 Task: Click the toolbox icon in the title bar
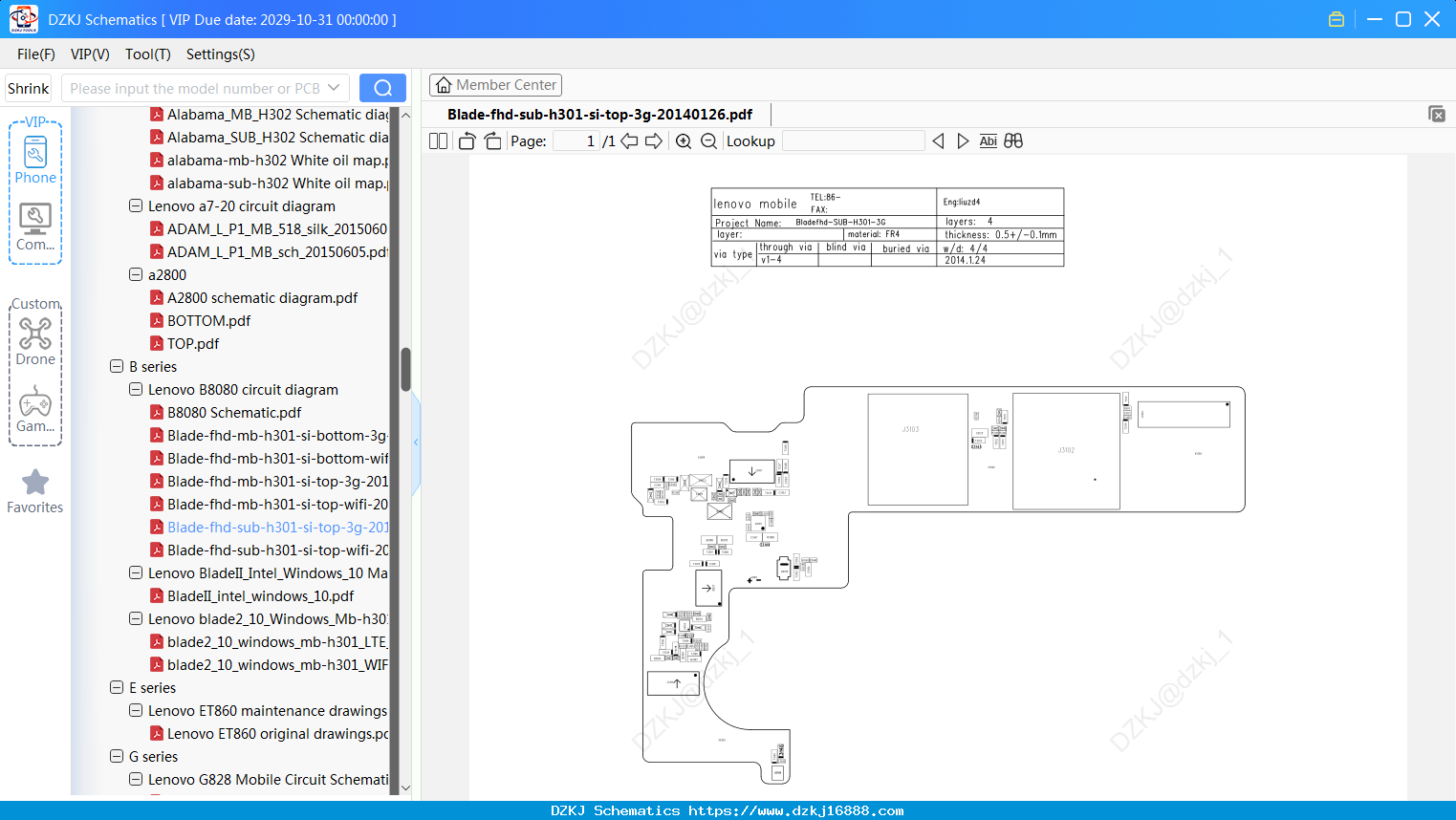coord(1336,19)
